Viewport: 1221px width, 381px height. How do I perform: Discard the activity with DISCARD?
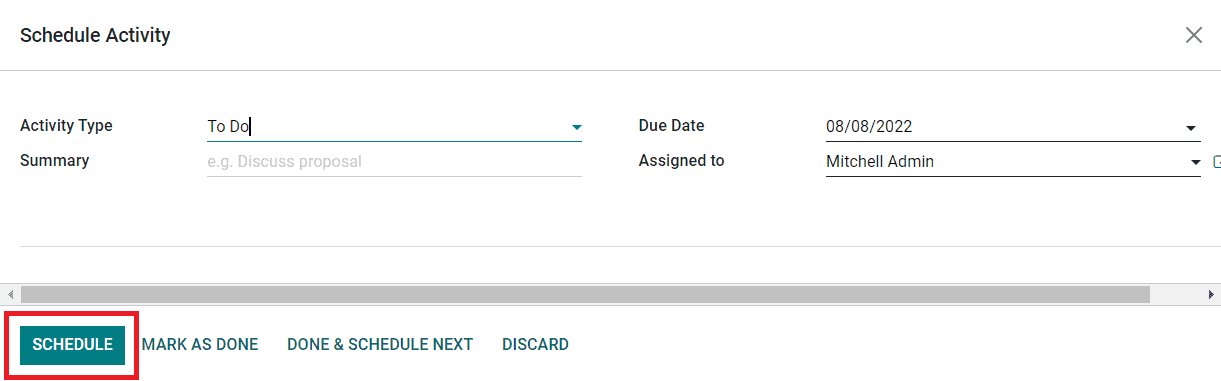[x=535, y=344]
